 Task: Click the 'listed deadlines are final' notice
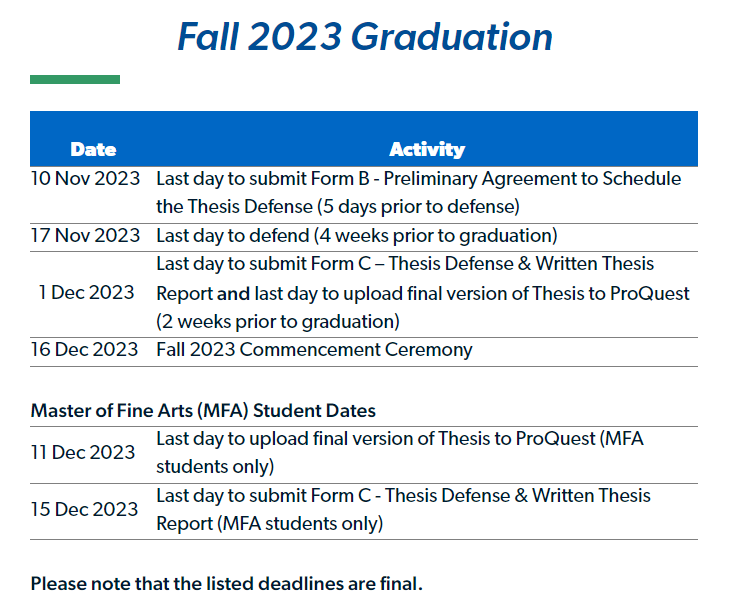(226, 583)
